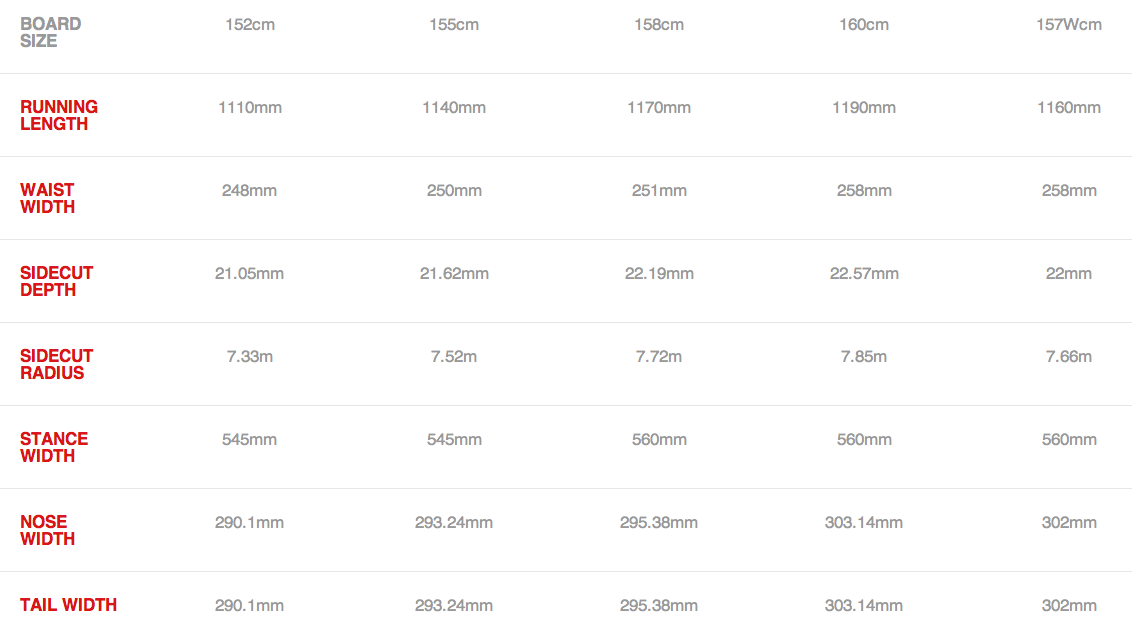The image size is (1132, 630).
Task: Click the 1190mm running length value
Action: pyautogui.click(x=864, y=108)
